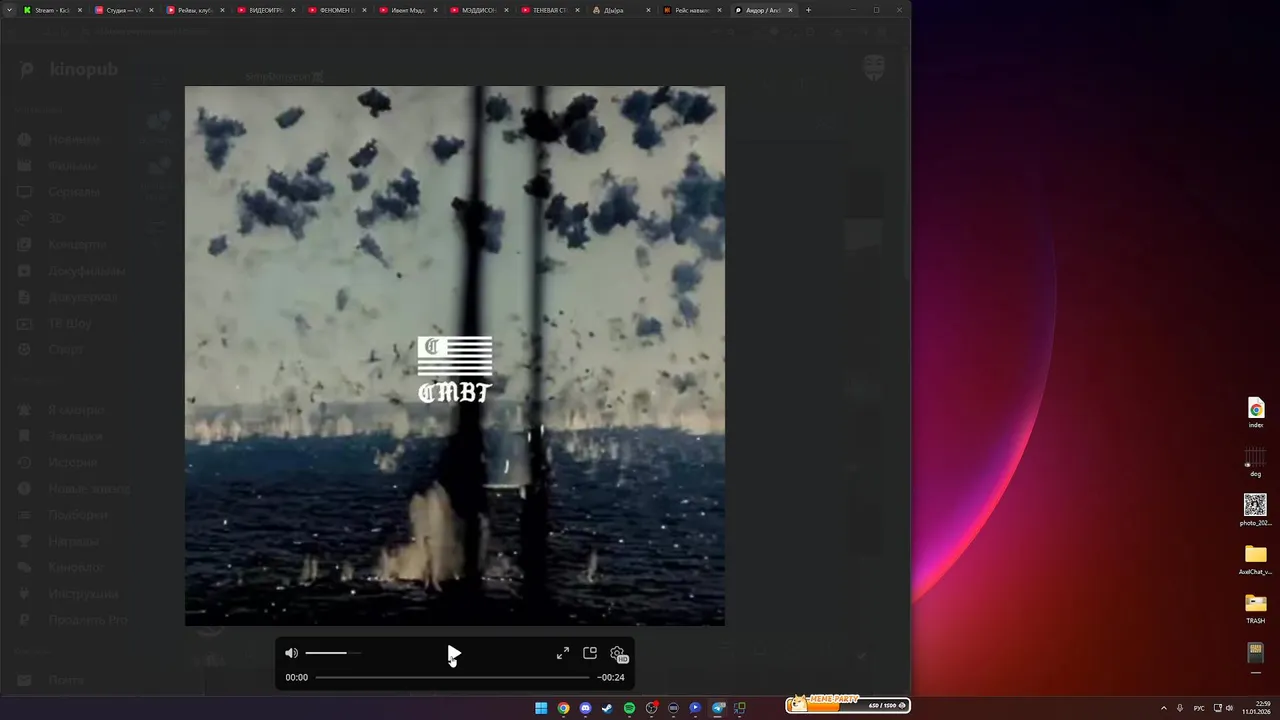Open Discord from the taskbar
The width and height of the screenshot is (1280, 720).
(585, 708)
